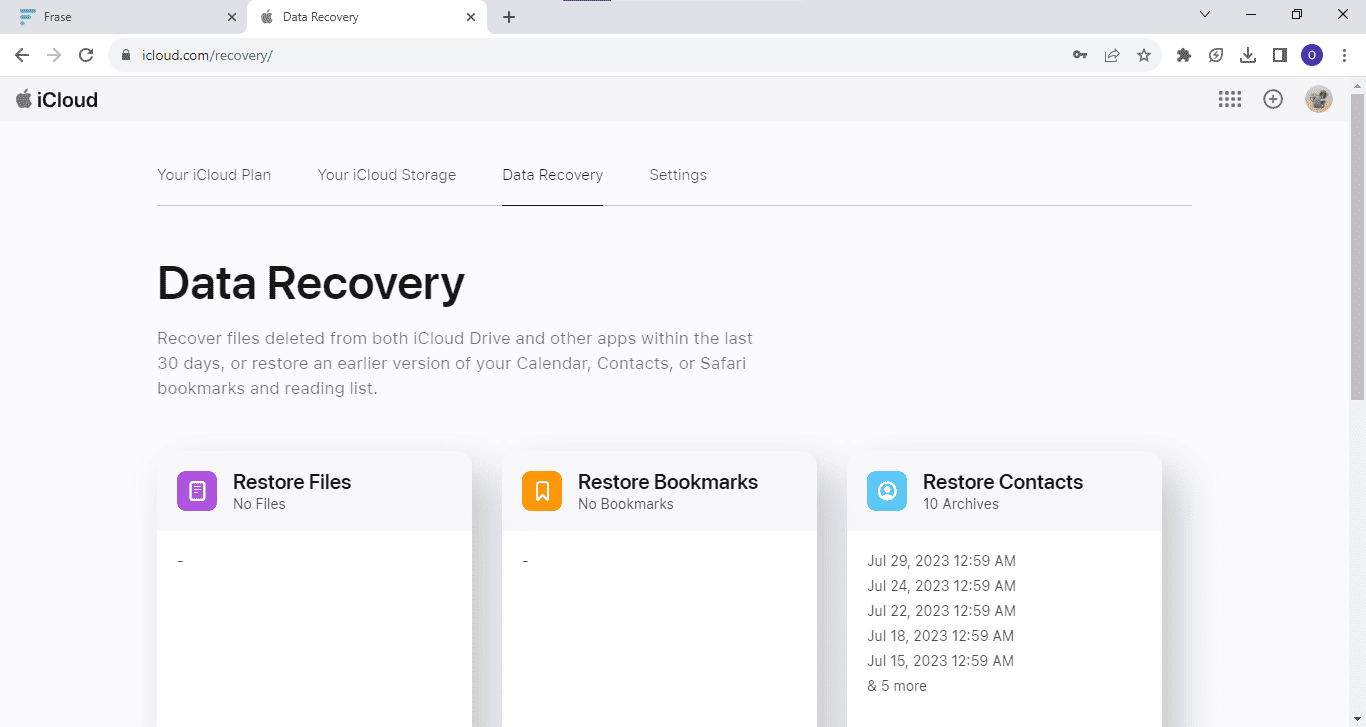
Task: Click the orange Restore Bookmarks icon
Action: pos(542,491)
